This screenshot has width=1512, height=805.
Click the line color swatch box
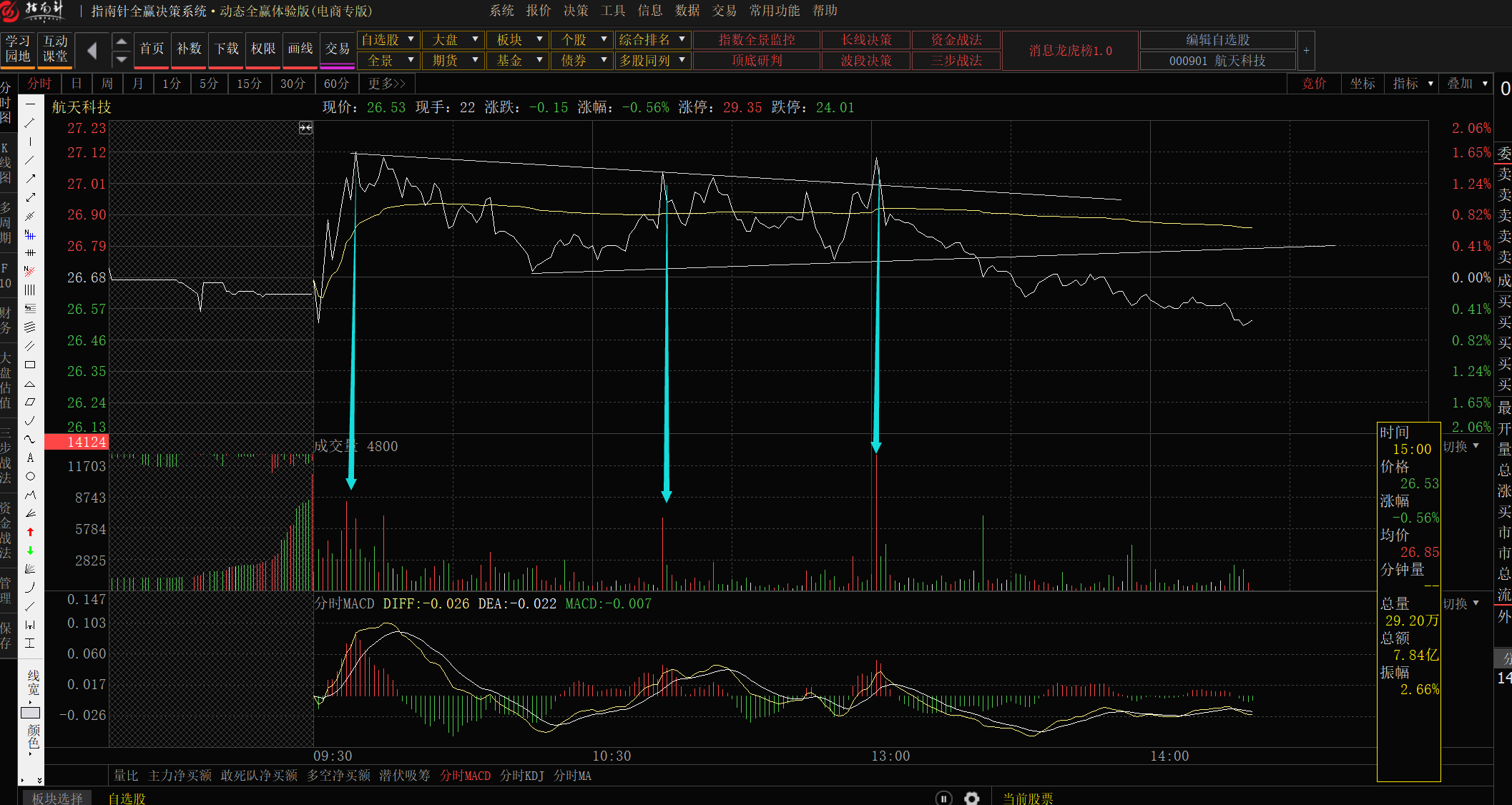(x=30, y=713)
